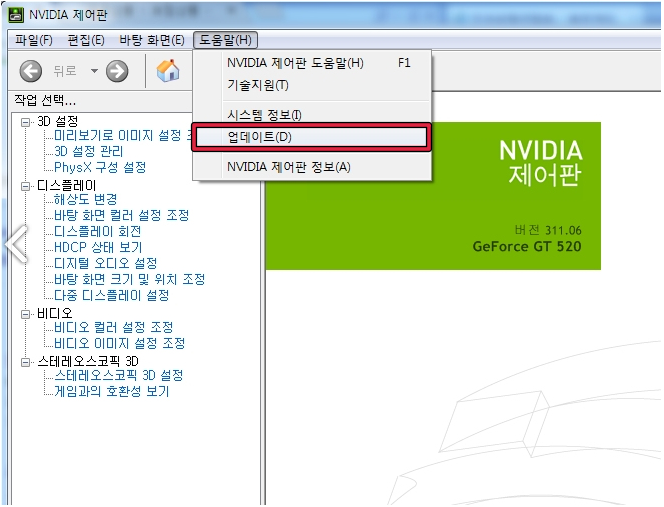Image resolution: width=664 pixels, height=507 pixels.
Task: Choose 기술지원(T) from help menu
Action: coord(312,85)
